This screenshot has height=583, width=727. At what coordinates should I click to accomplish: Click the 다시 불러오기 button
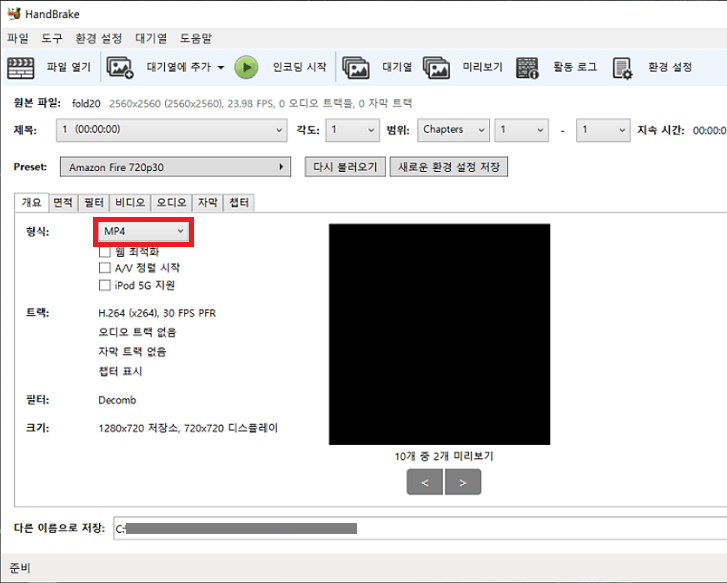point(345,167)
